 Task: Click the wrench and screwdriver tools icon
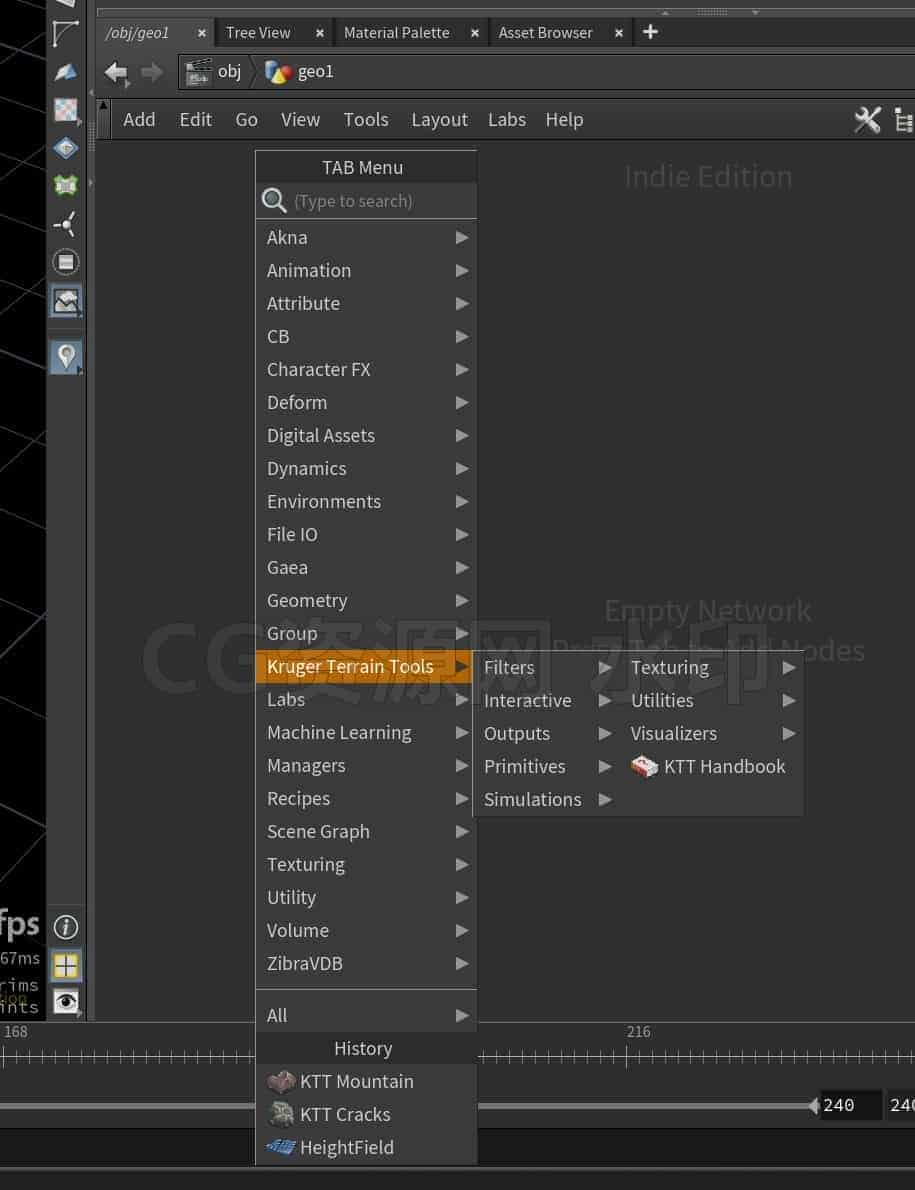[x=867, y=120]
